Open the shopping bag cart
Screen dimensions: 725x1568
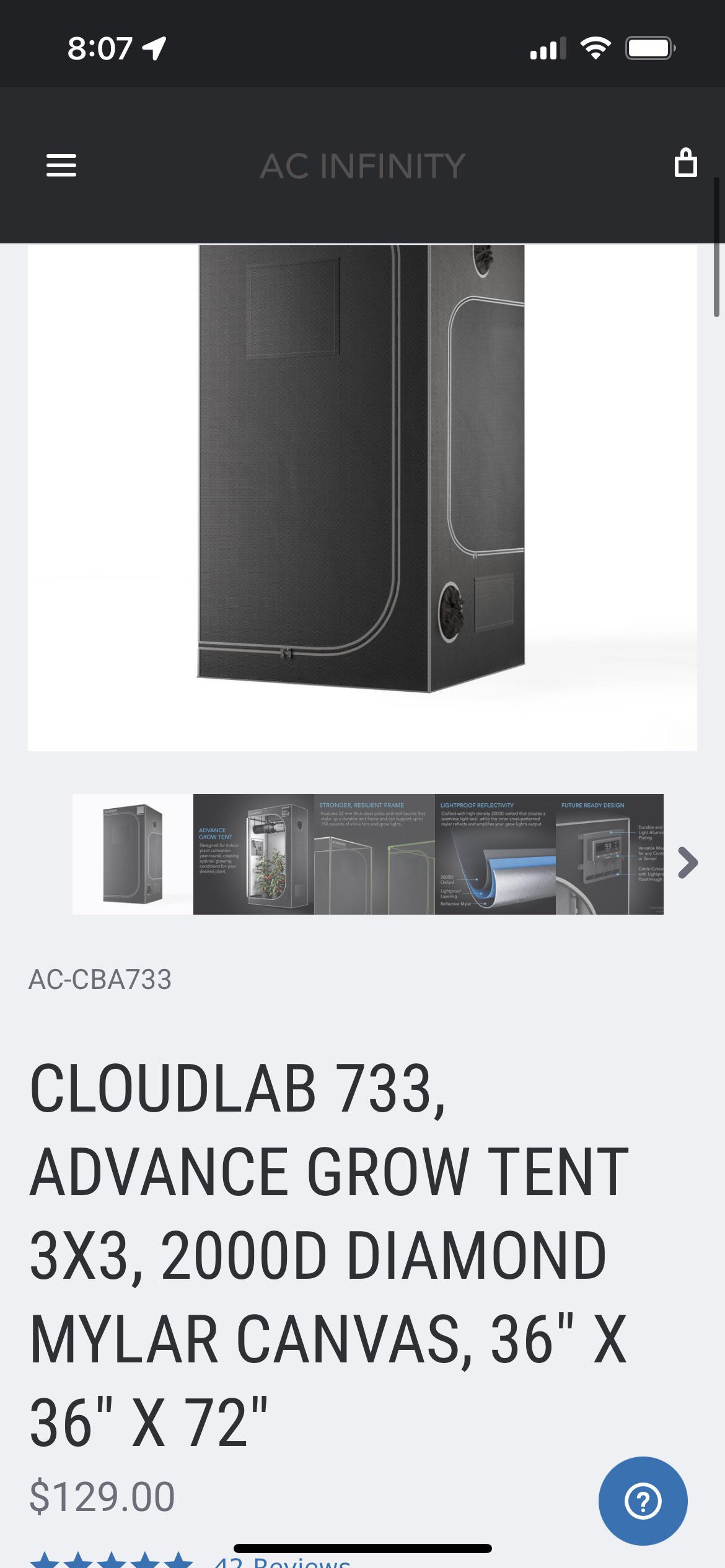[x=685, y=163]
